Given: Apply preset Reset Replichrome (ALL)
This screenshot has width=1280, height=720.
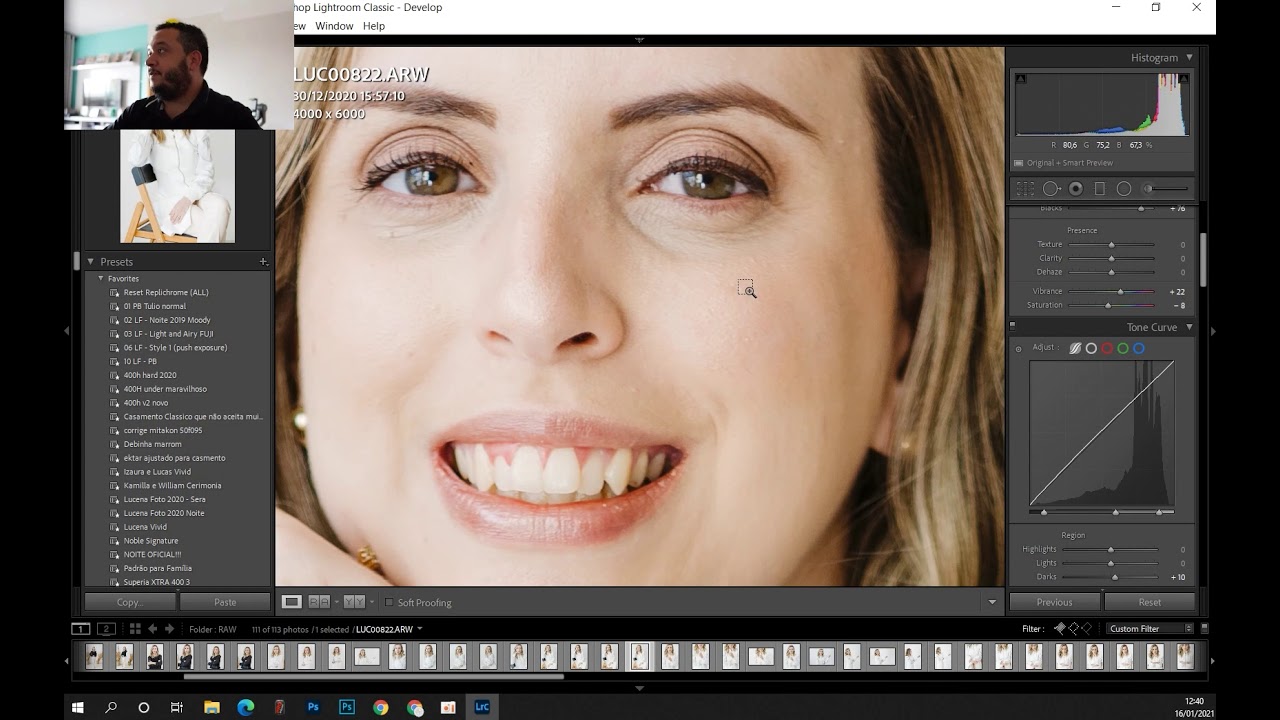Looking at the screenshot, I should click(166, 292).
